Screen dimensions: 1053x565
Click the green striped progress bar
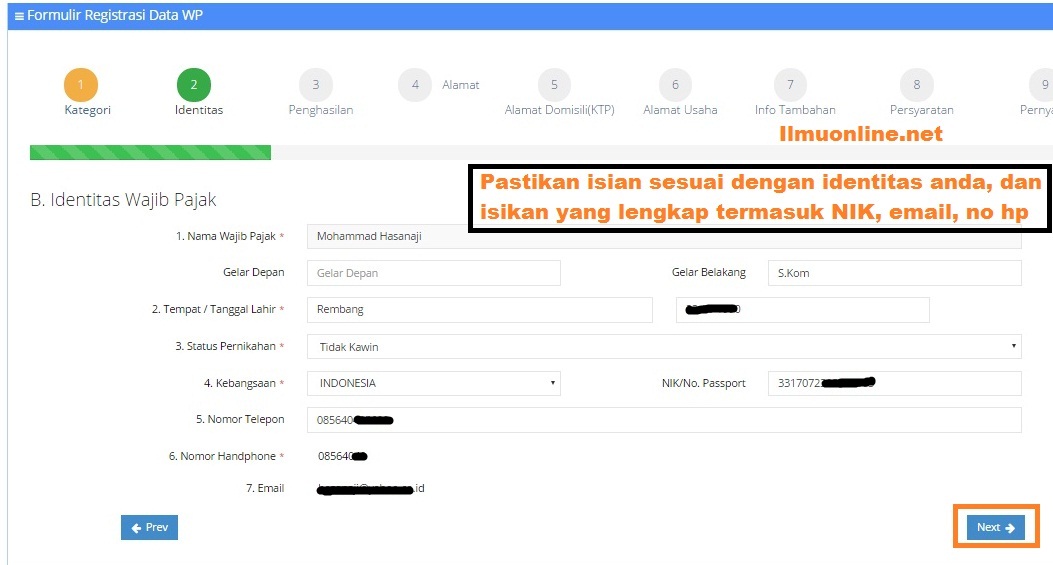[150, 153]
